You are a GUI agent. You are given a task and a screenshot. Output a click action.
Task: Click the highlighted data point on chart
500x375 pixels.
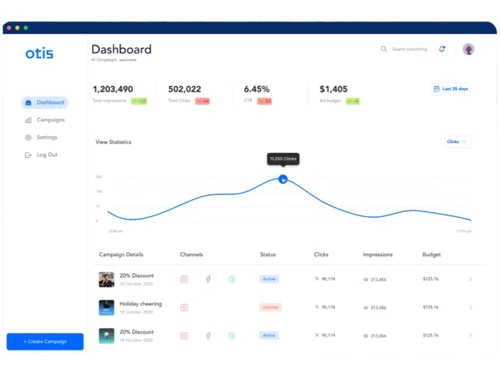[283, 179]
